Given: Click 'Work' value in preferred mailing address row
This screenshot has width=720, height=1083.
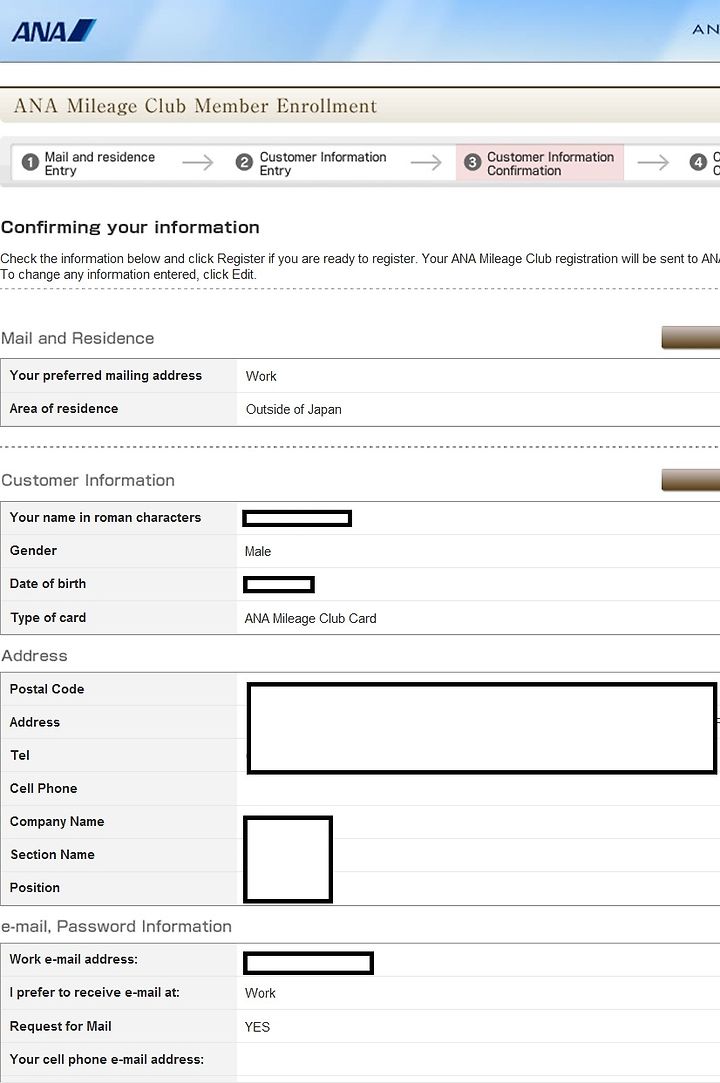Looking at the screenshot, I should click(x=260, y=376).
